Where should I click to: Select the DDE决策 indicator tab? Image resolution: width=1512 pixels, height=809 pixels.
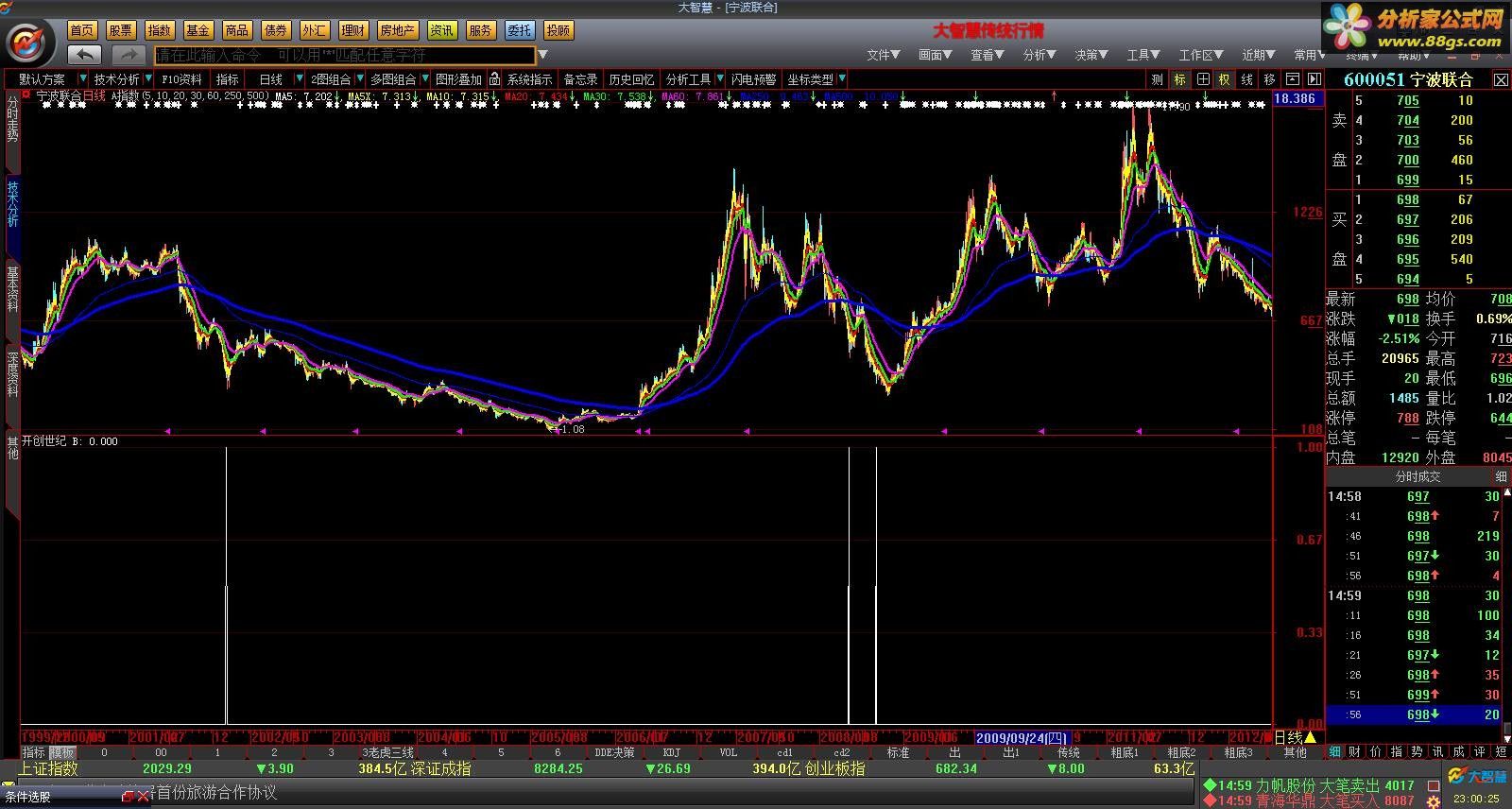(x=614, y=753)
